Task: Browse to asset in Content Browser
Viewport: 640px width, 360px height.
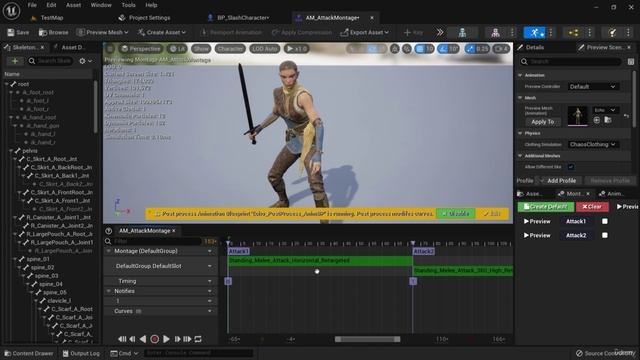Action: coord(53,32)
